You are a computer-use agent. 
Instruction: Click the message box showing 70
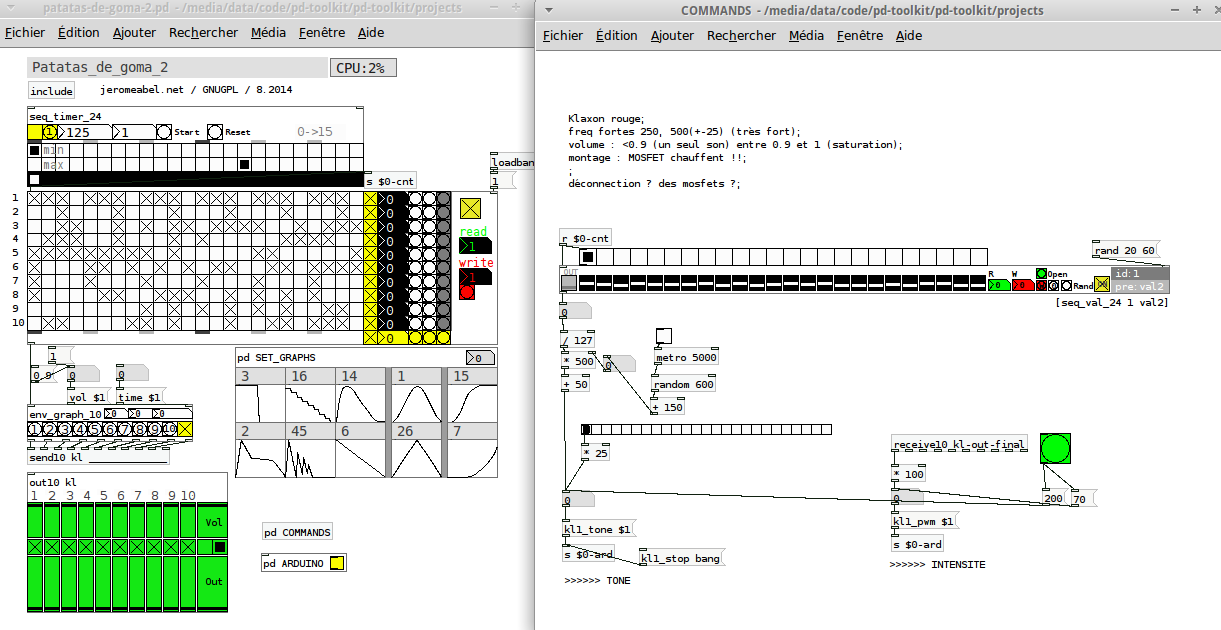(x=1083, y=498)
